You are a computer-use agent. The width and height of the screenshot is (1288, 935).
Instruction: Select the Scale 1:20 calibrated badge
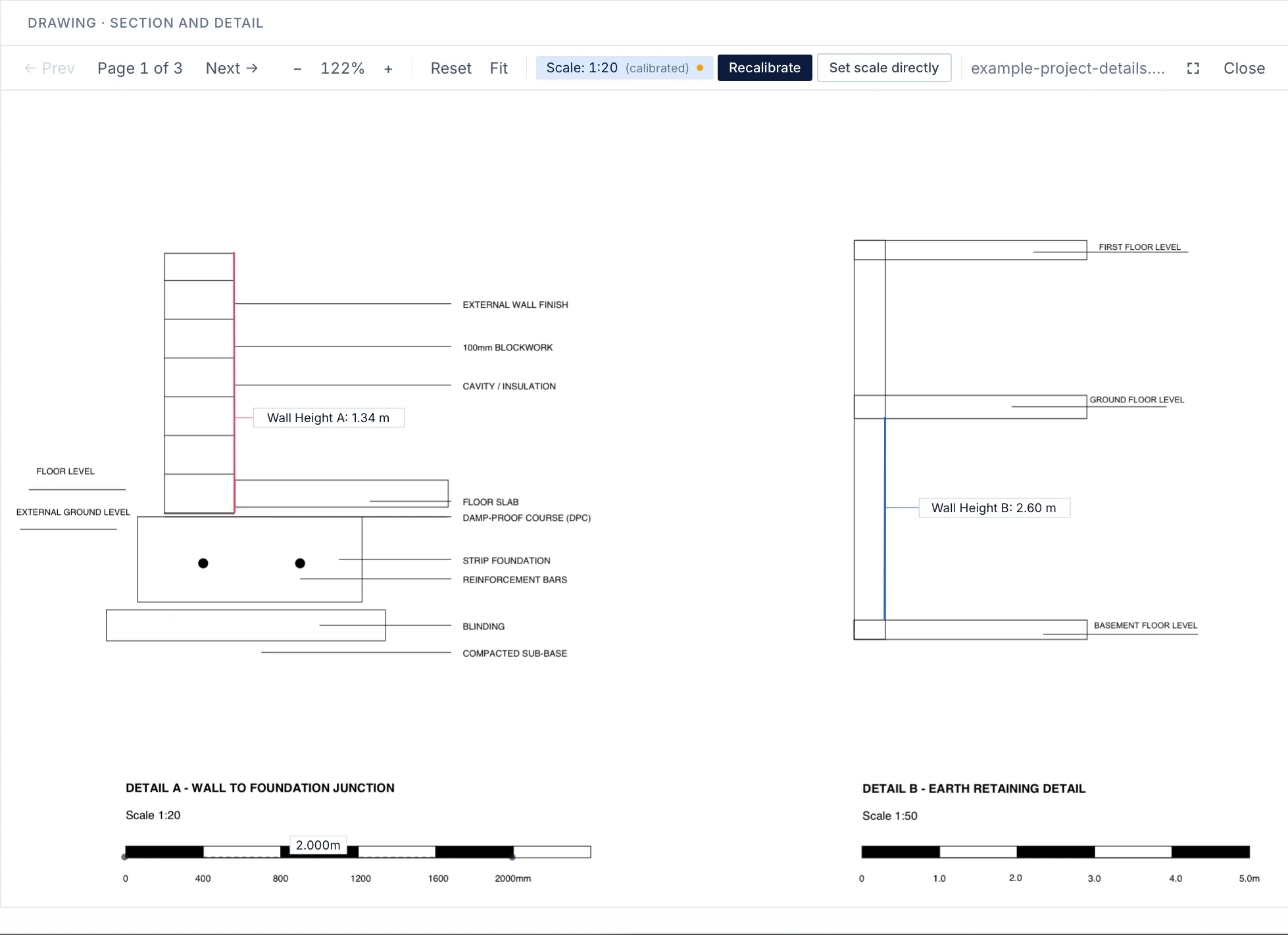click(x=624, y=68)
